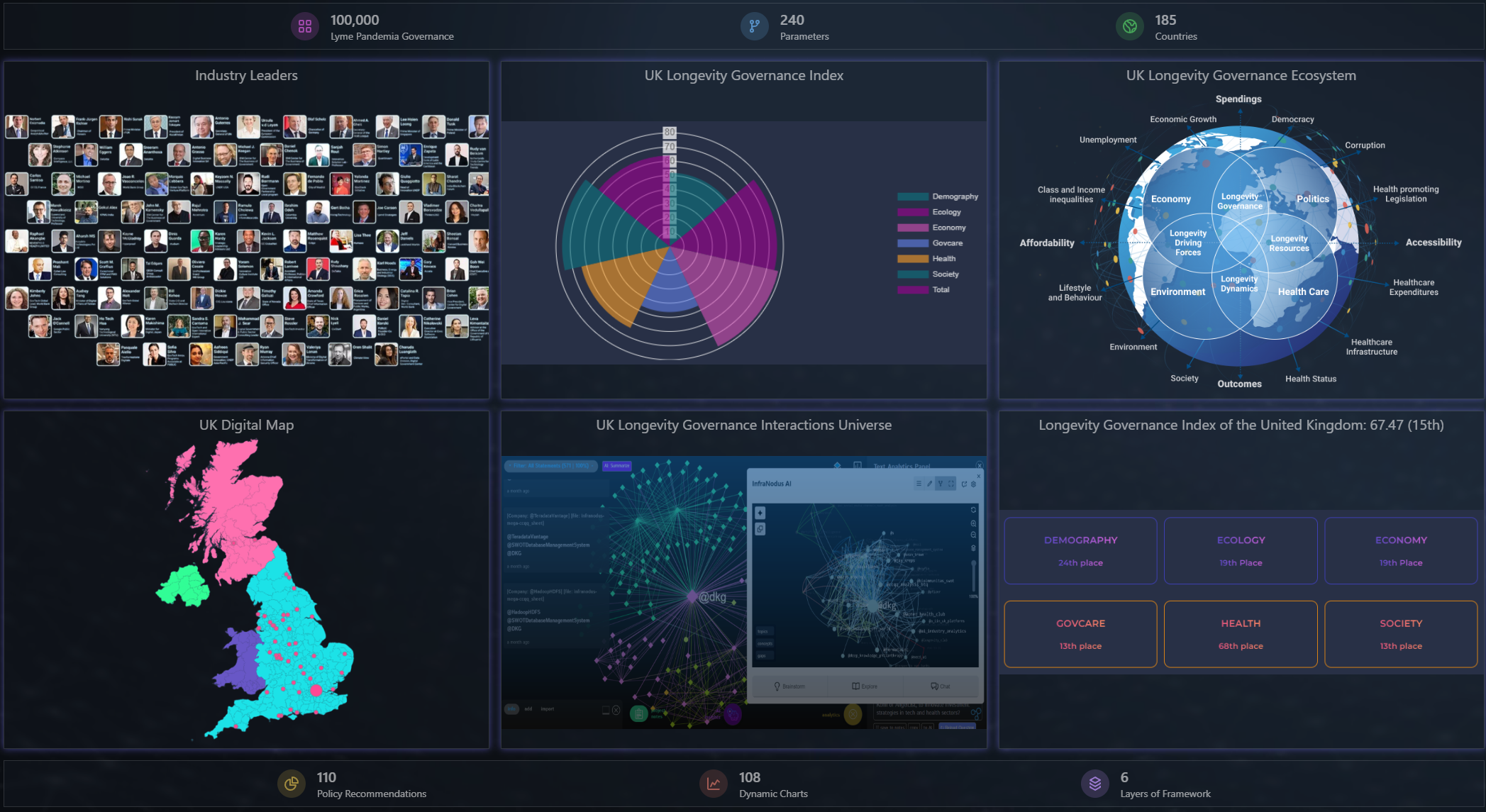Click the AI Summarize button
The image size is (1486, 812).
click(x=616, y=466)
